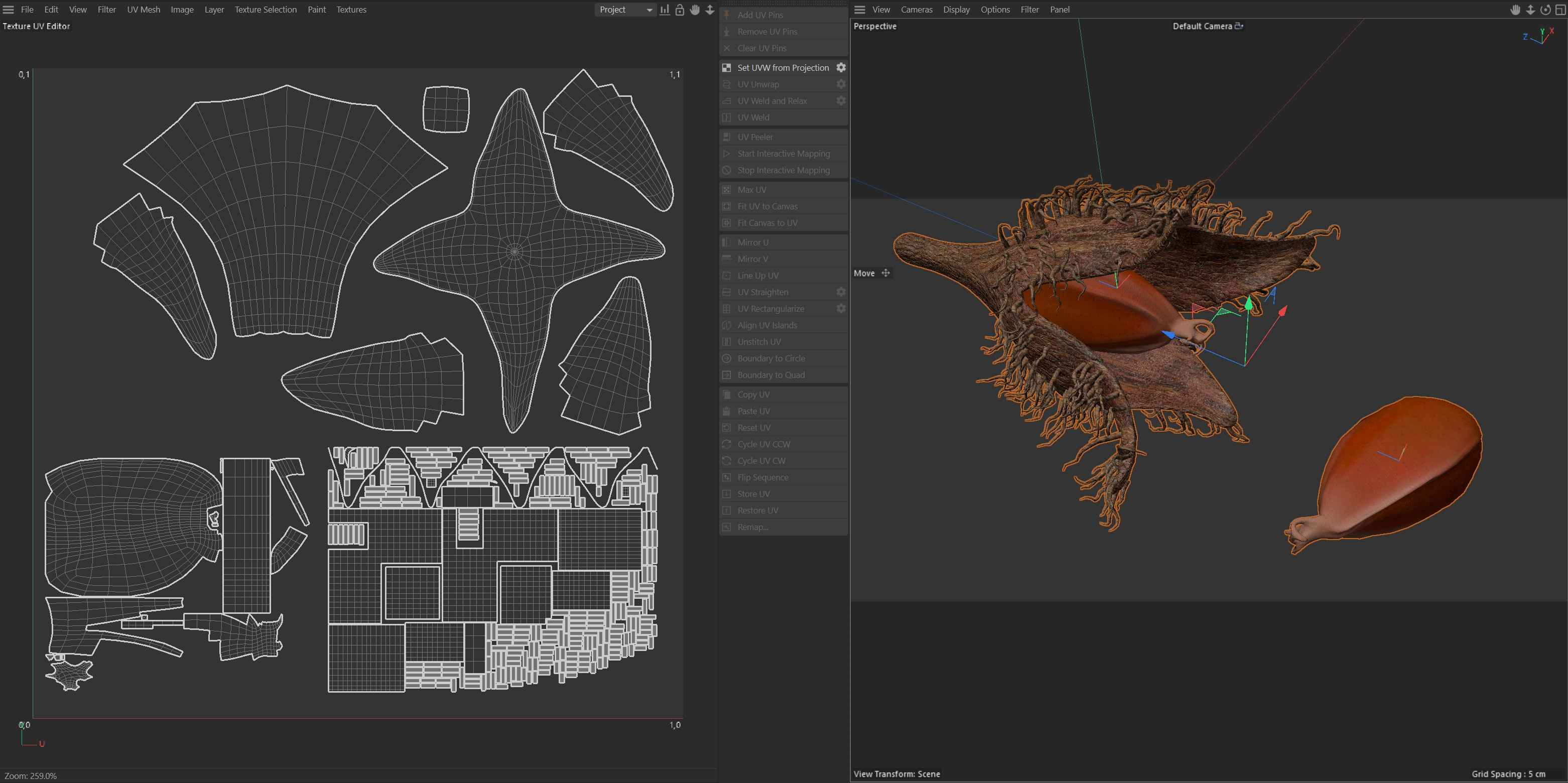Click the Fit UV to Canvas command
Screen dimensions: 1568x783
pyautogui.click(x=767, y=206)
